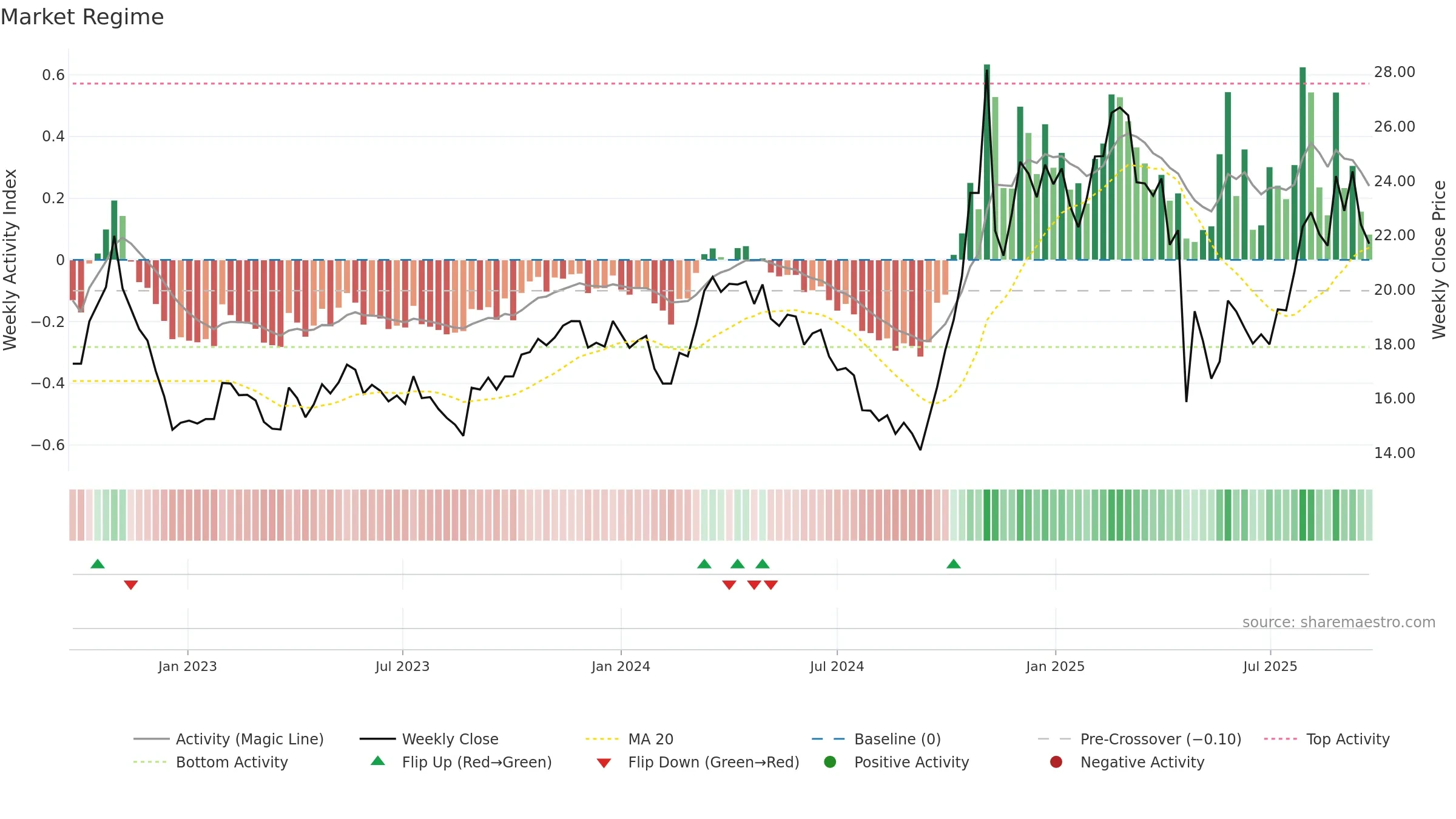Click the Jan 2024 x-axis label

click(621, 666)
